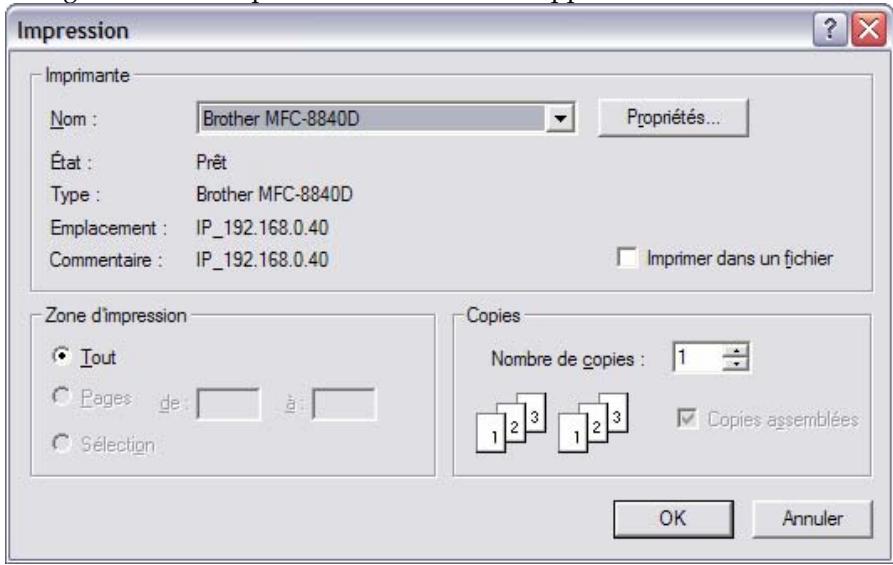Select the Sélection radio button
The height and width of the screenshot is (565, 893).
pyautogui.click(x=61, y=443)
